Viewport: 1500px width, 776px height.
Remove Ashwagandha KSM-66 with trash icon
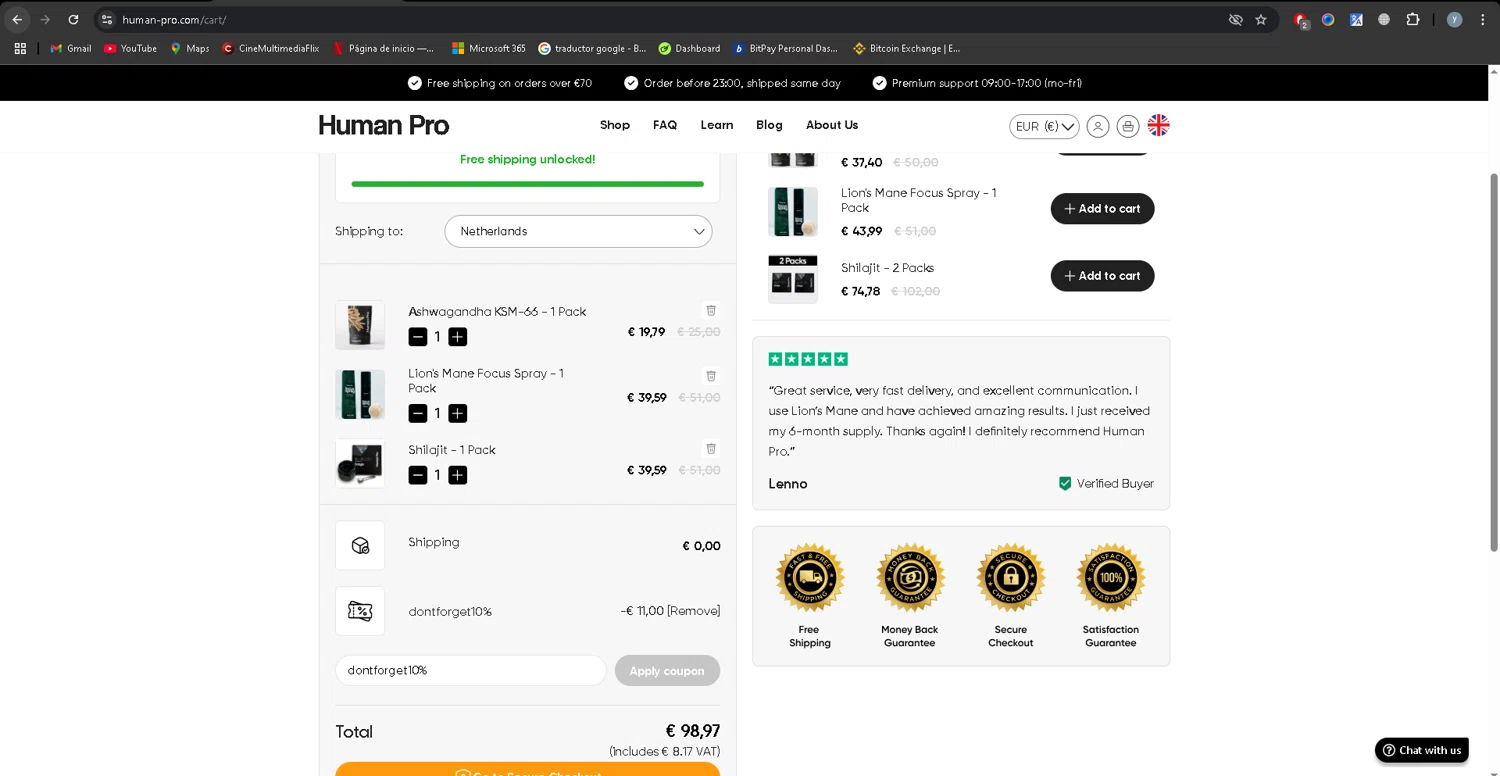pyautogui.click(x=711, y=310)
